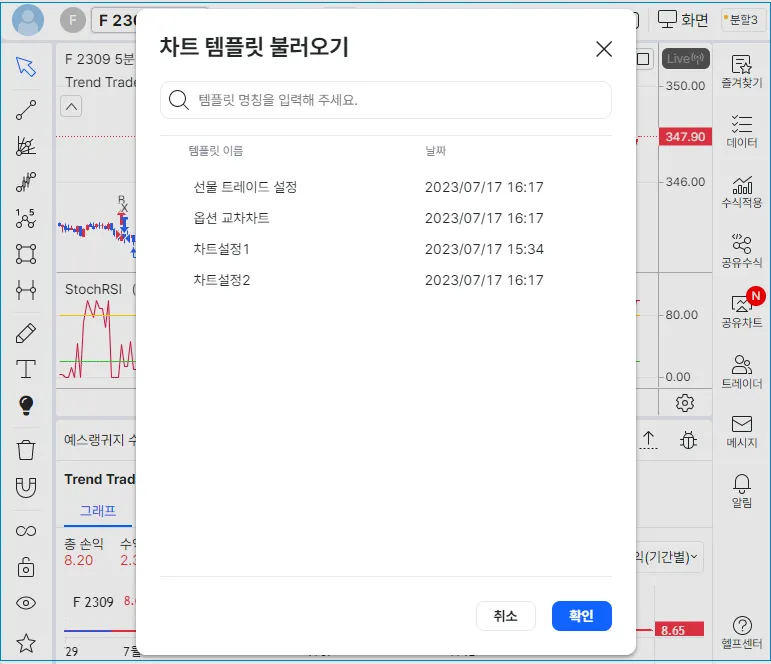Click the bug debug icon
This screenshot has height=664, width=771.
(688, 440)
